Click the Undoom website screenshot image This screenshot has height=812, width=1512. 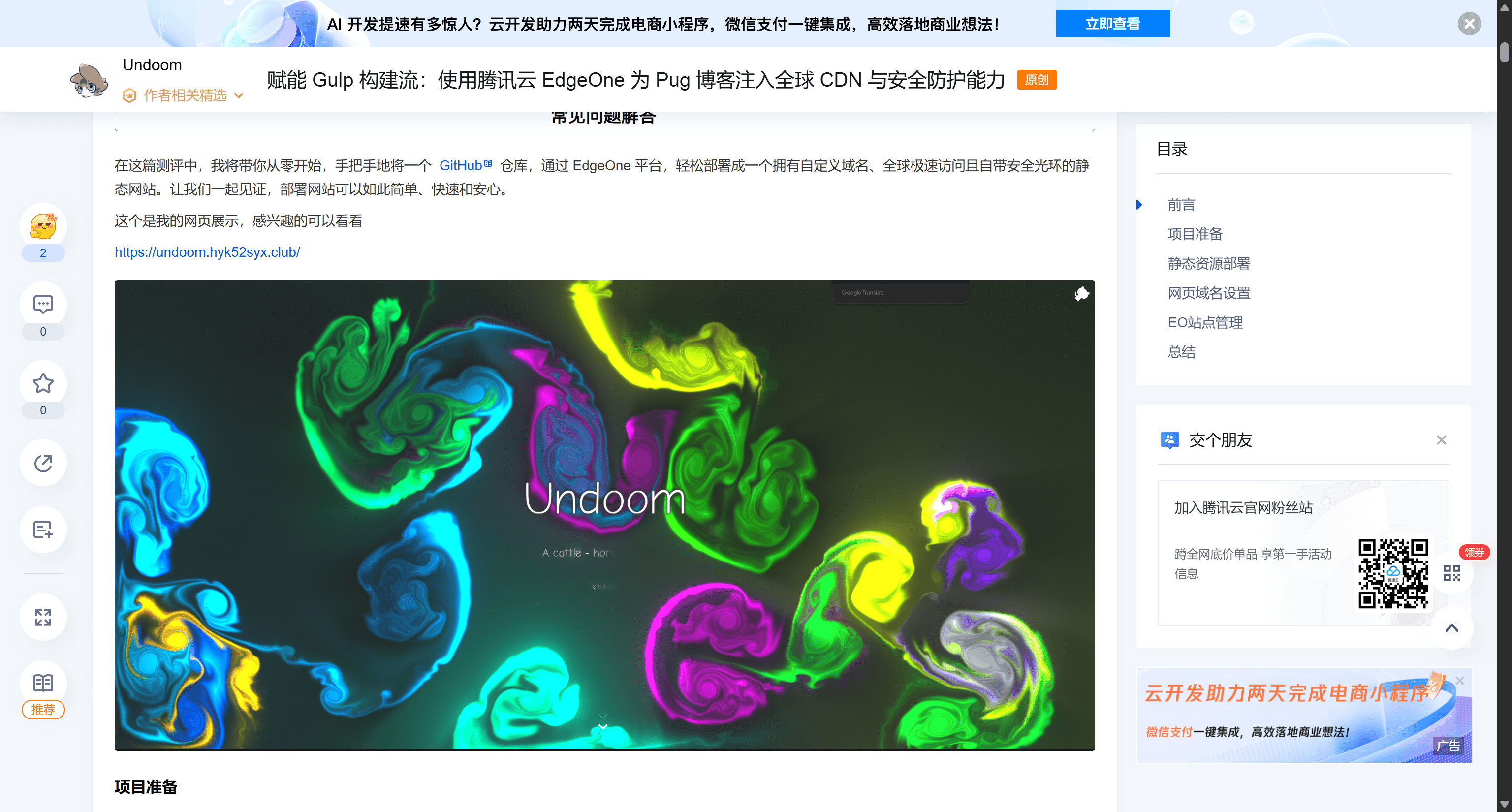(604, 515)
